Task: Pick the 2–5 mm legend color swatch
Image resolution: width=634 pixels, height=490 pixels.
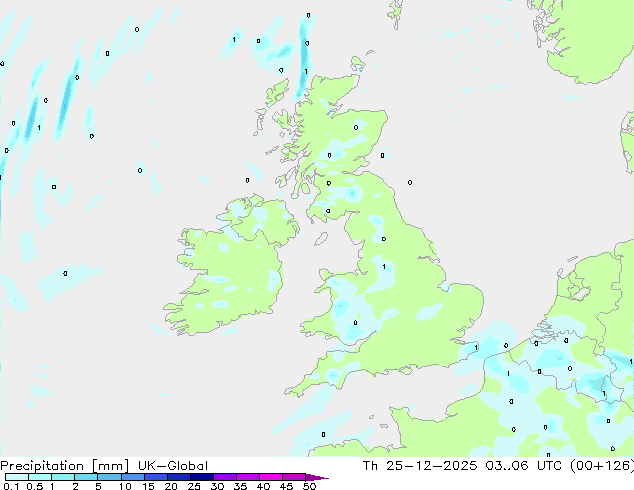Action: pos(86,477)
